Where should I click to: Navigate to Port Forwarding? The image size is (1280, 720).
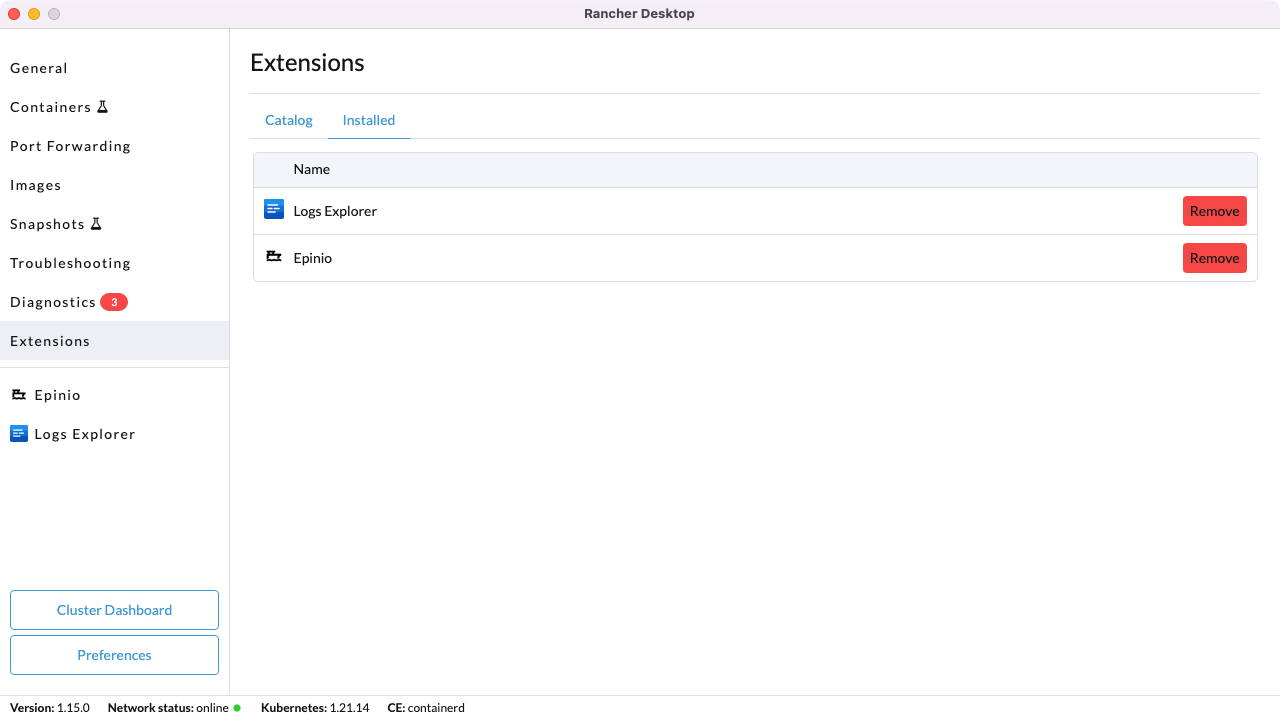click(70, 146)
